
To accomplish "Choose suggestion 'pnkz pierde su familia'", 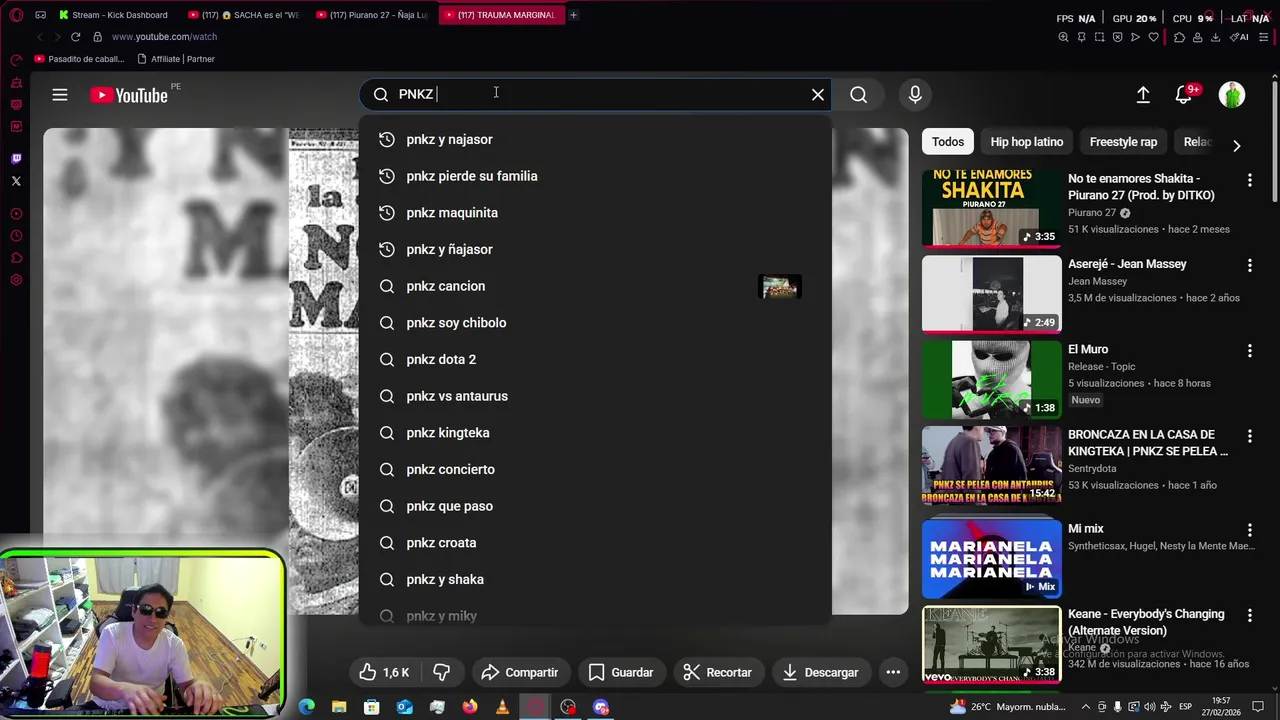I will [595, 176].
